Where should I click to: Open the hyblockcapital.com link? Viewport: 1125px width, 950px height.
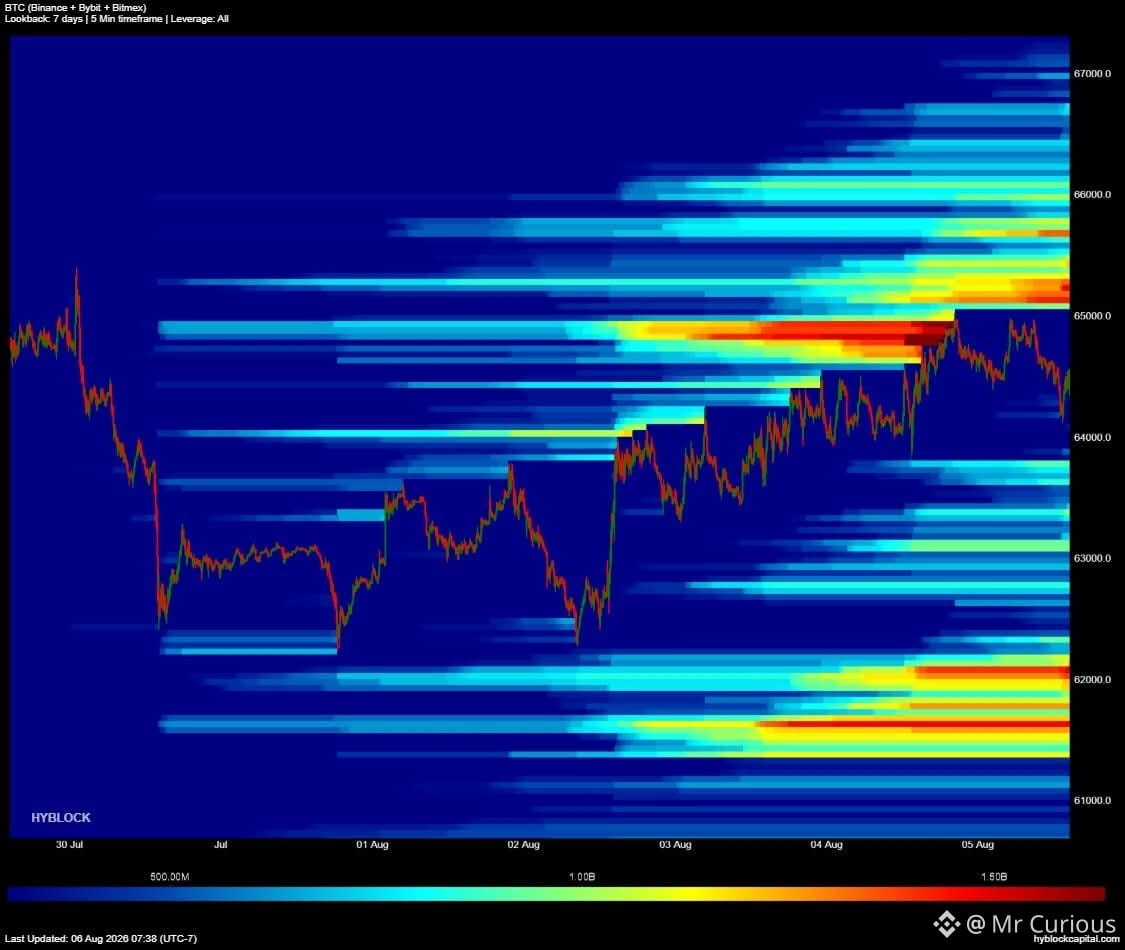coord(1076,939)
